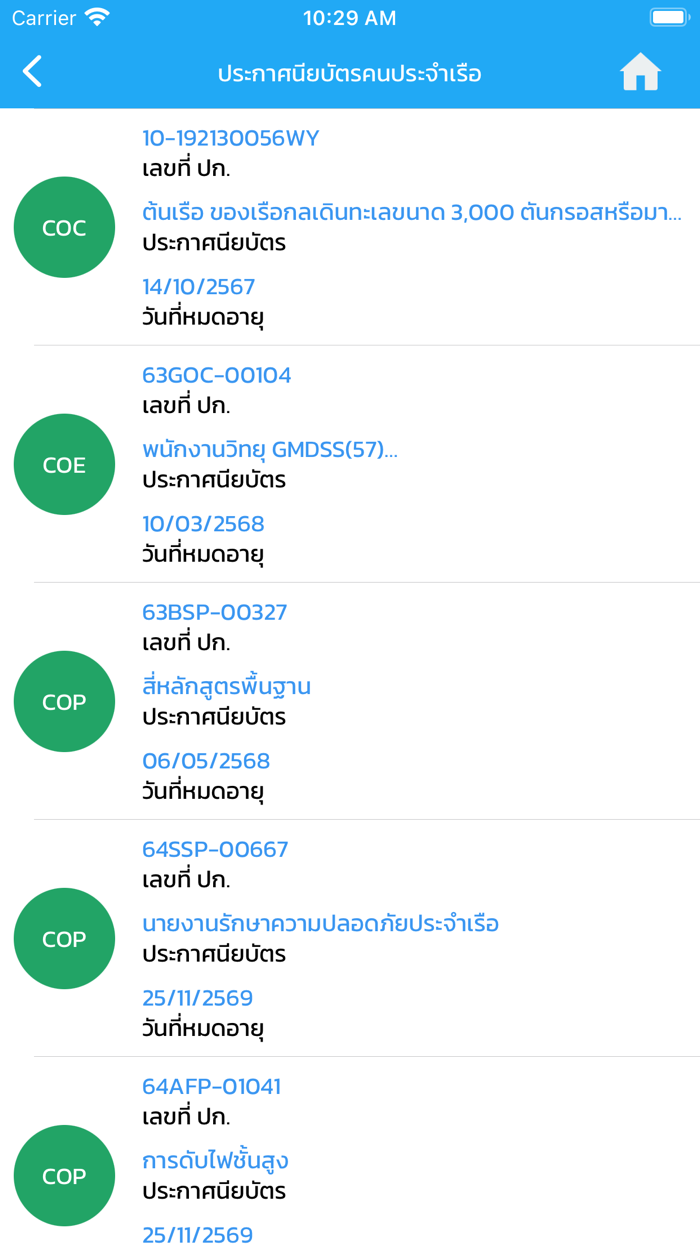Image resolution: width=700 pixels, height=1244 pixels.
Task: Open certificate number 63GOC-00104
Action: click(217, 375)
